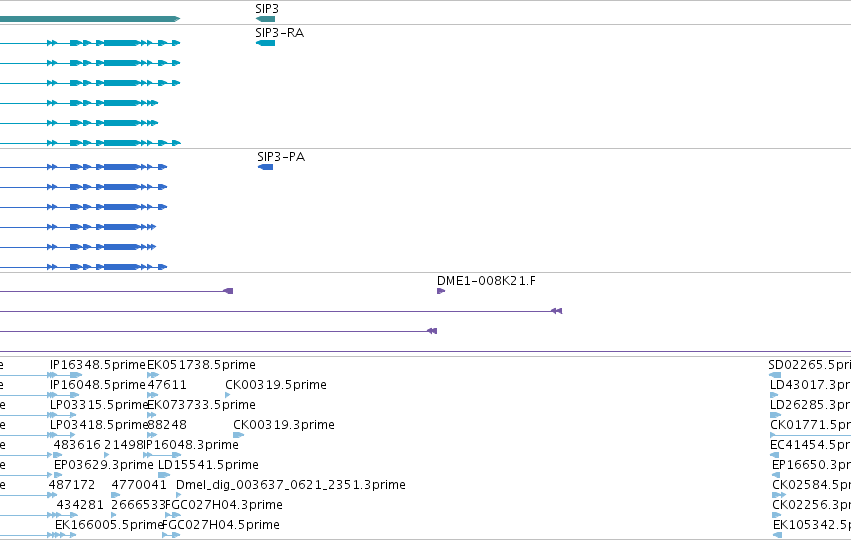Select feature labeled 2666533
Screen dimensions: 851x540
coord(138,505)
